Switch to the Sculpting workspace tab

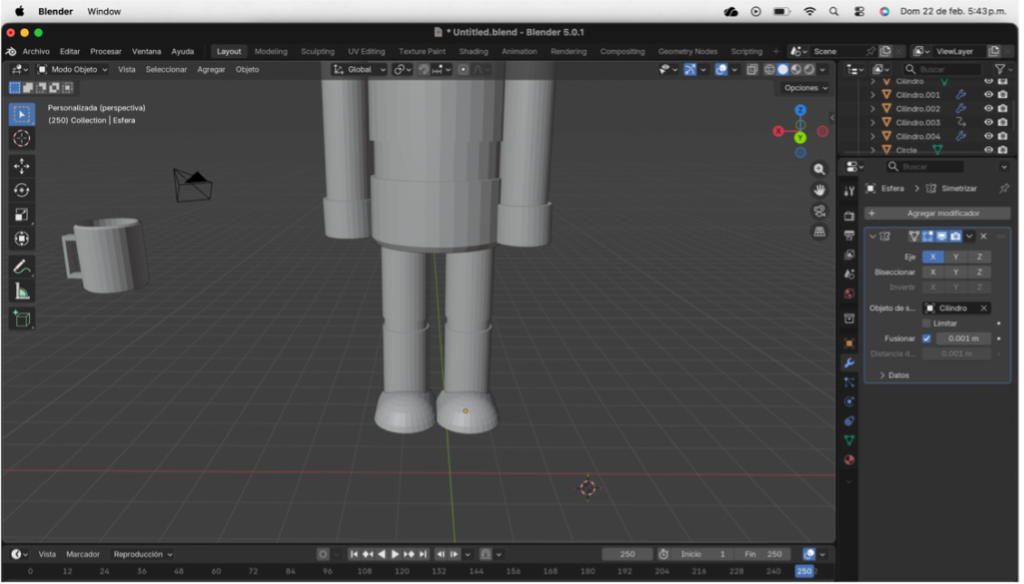pyautogui.click(x=317, y=51)
